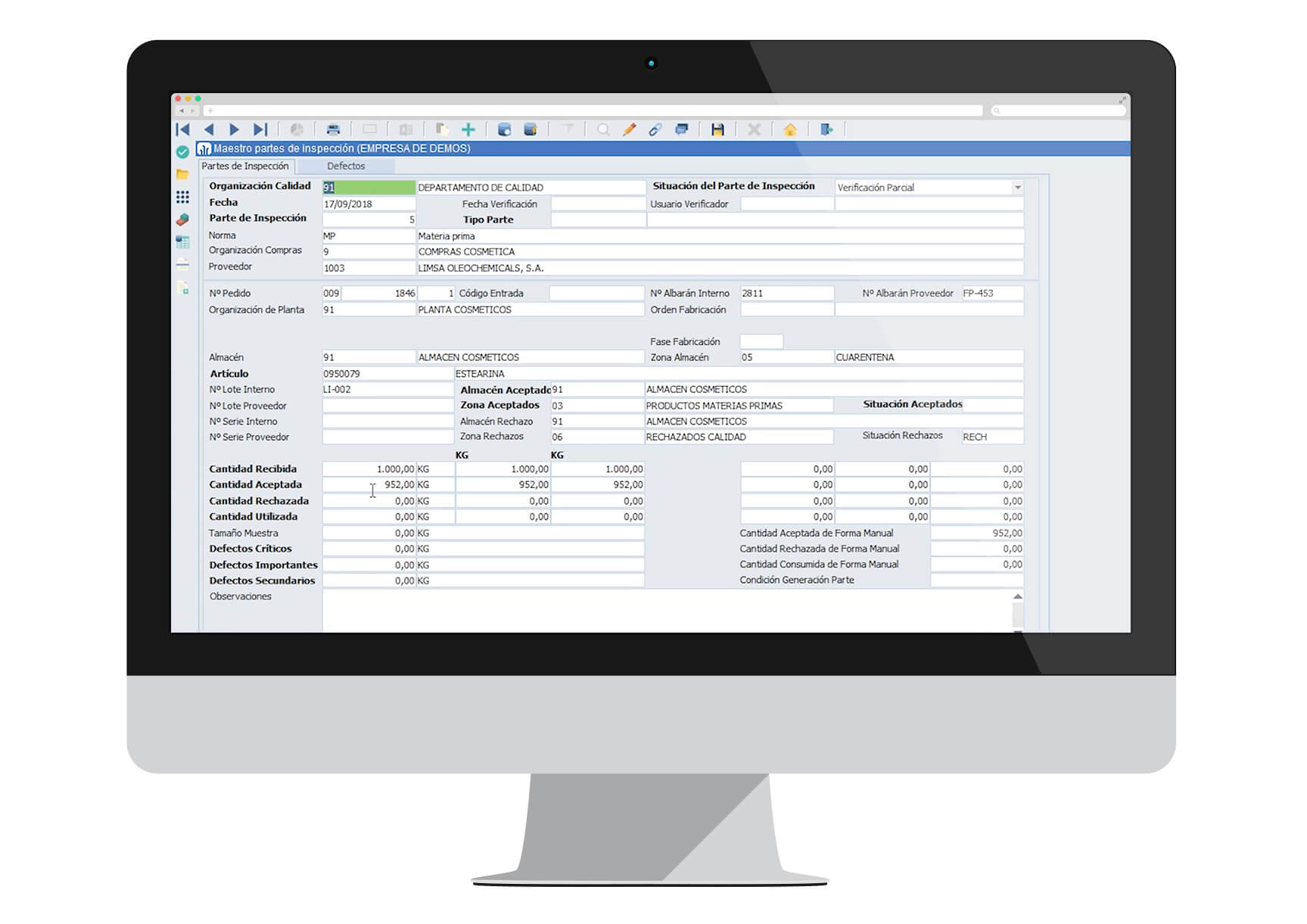Click the Observaciones text area

[666, 610]
